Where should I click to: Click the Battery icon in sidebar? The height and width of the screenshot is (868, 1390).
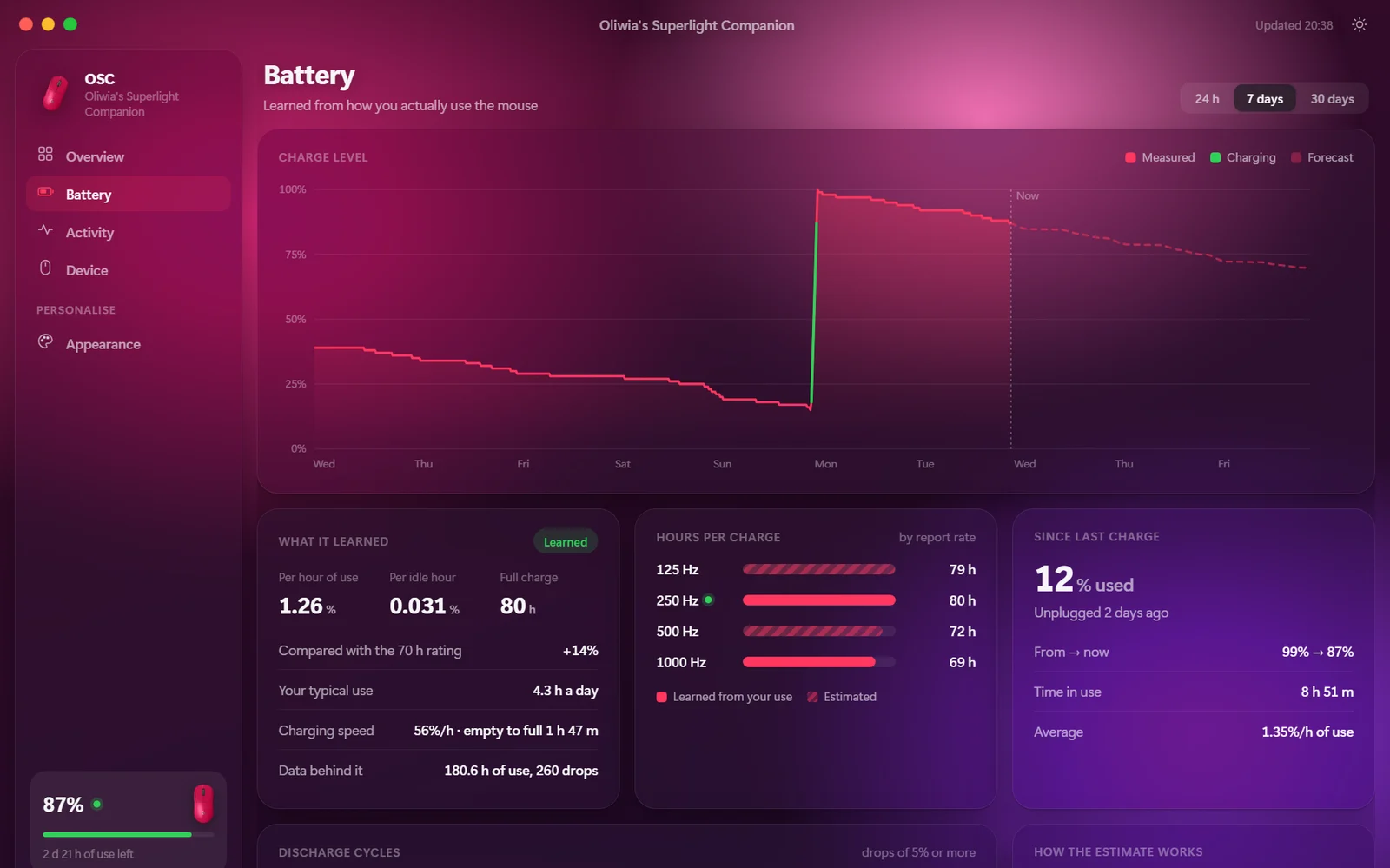coord(45,191)
